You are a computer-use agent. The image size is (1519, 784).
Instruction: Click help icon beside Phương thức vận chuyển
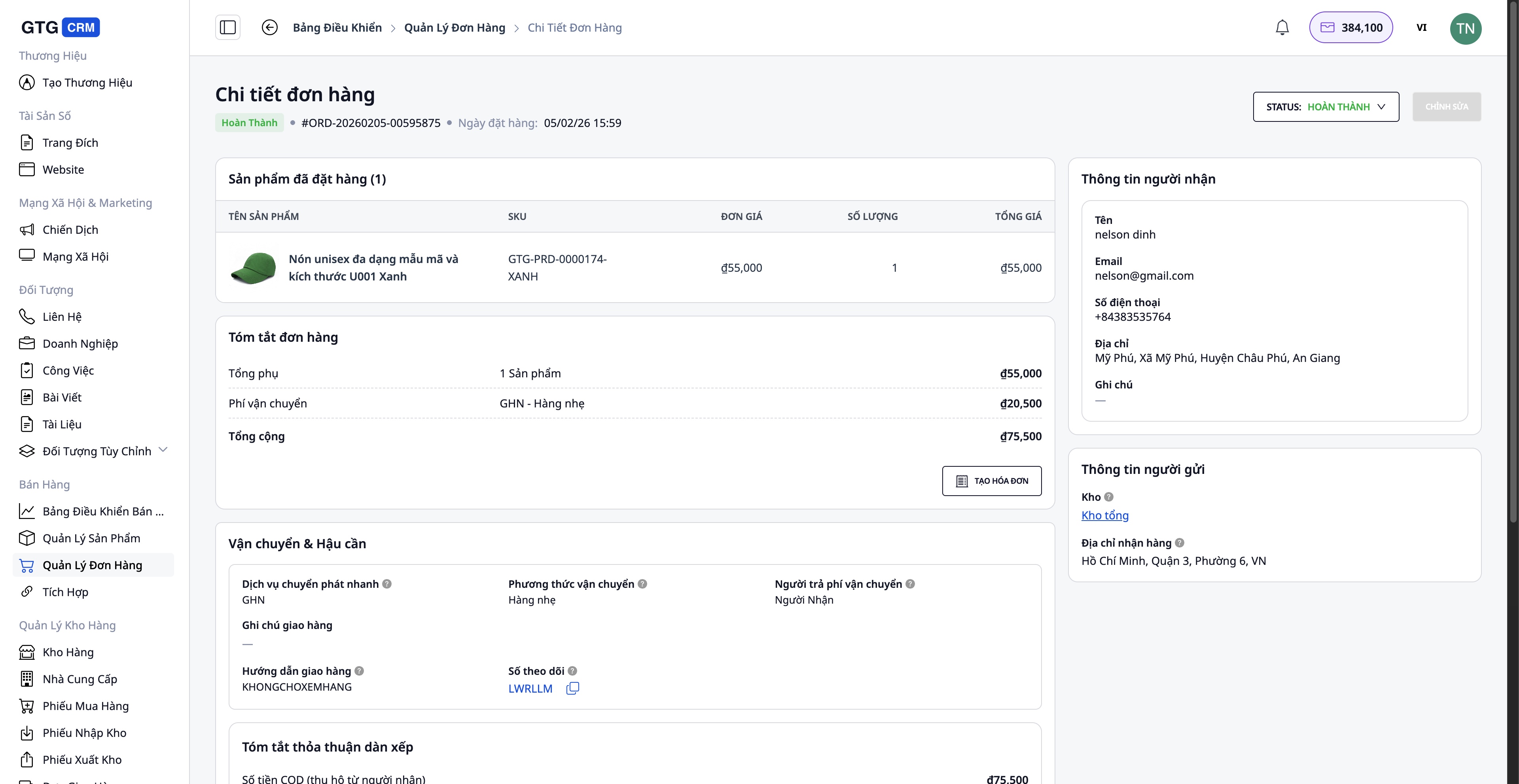pyautogui.click(x=642, y=583)
